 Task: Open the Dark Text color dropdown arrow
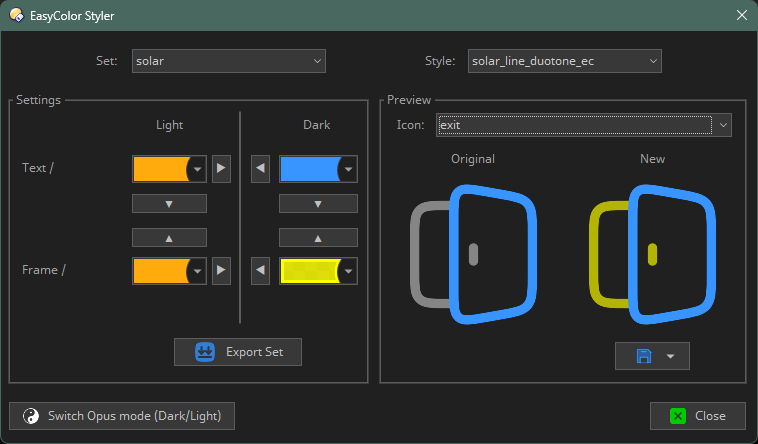pos(348,169)
